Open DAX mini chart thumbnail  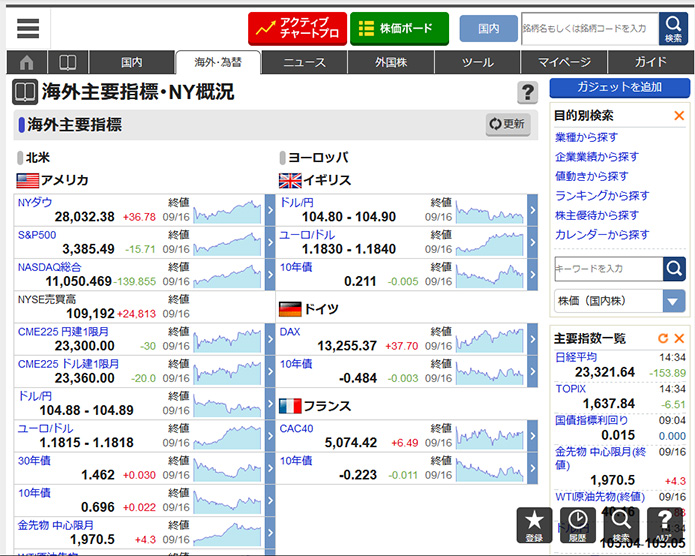(490, 340)
